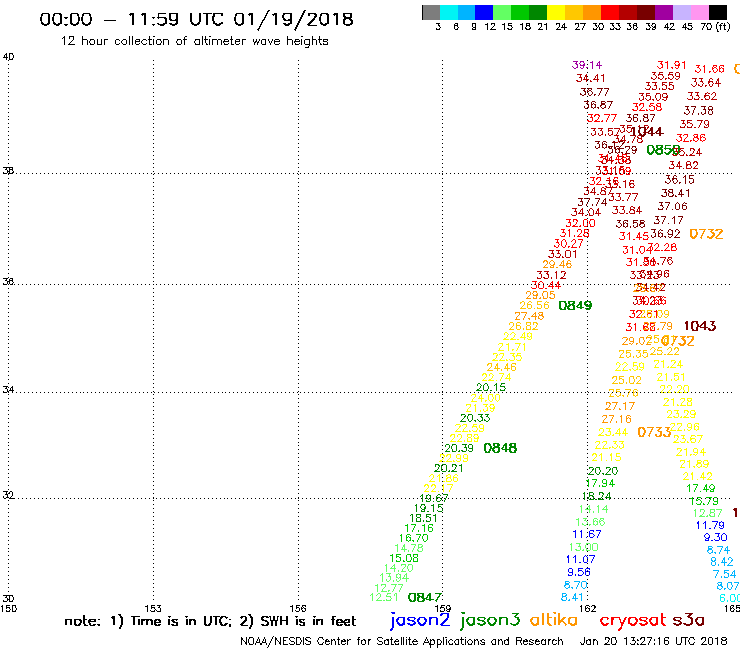740x650 pixels.
Task: Click the green wave height value '20.15'
Action: [x=491, y=388]
